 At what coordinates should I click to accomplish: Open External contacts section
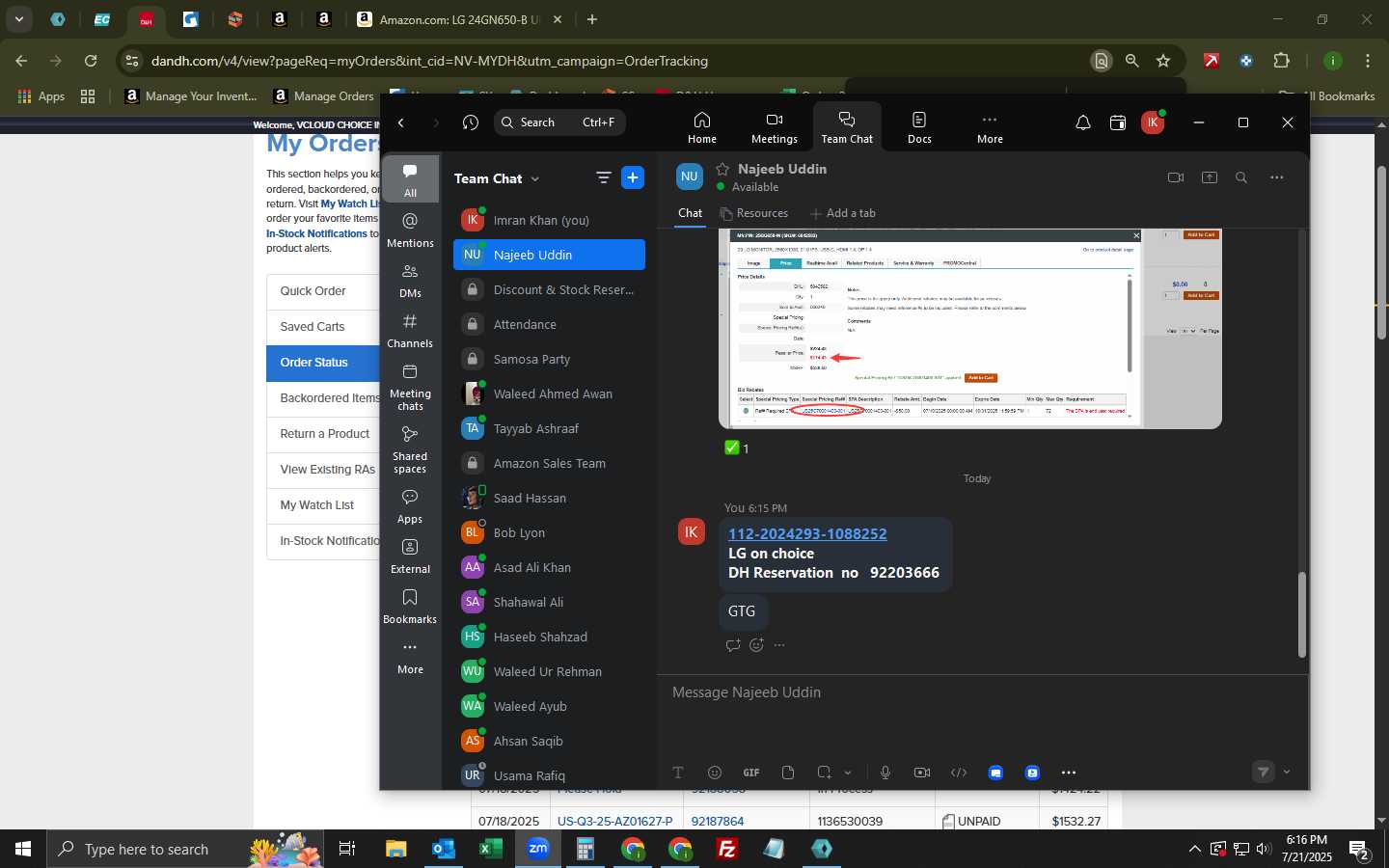[410, 556]
